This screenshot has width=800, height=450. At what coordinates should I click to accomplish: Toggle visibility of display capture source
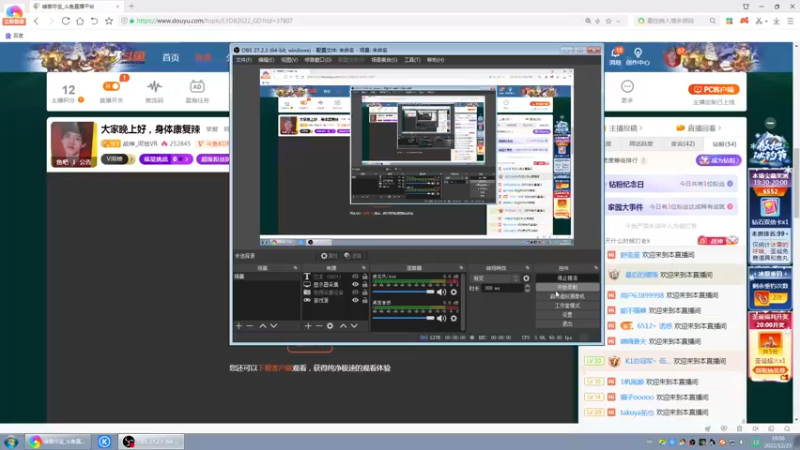(355, 284)
